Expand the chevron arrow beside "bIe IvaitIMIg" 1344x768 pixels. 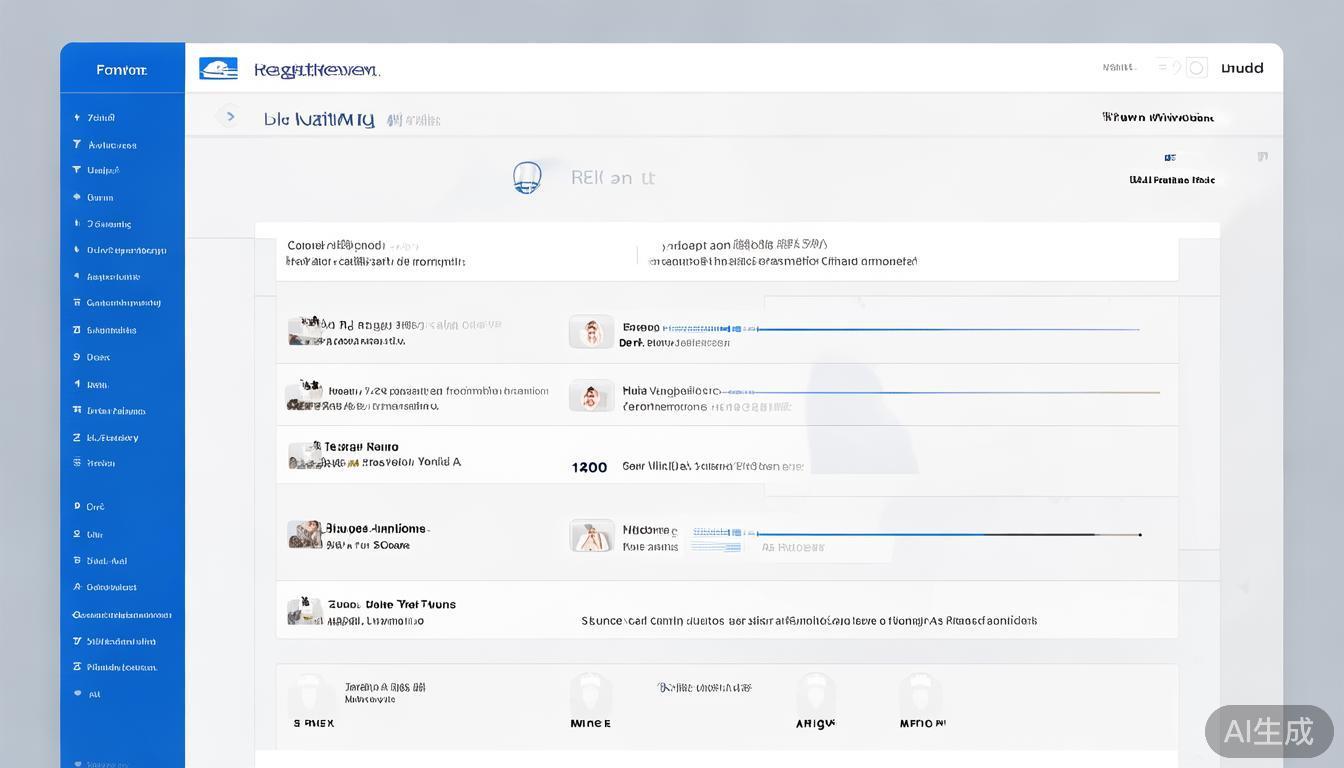230,117
